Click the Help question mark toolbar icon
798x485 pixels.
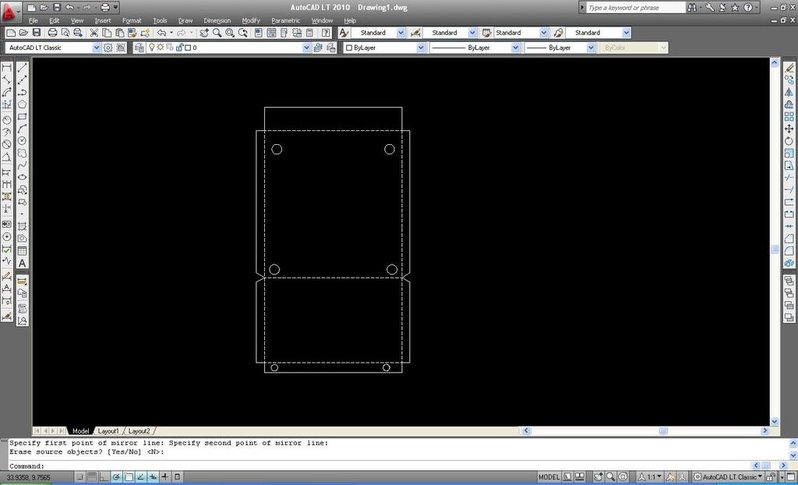[x=326, y=33]
